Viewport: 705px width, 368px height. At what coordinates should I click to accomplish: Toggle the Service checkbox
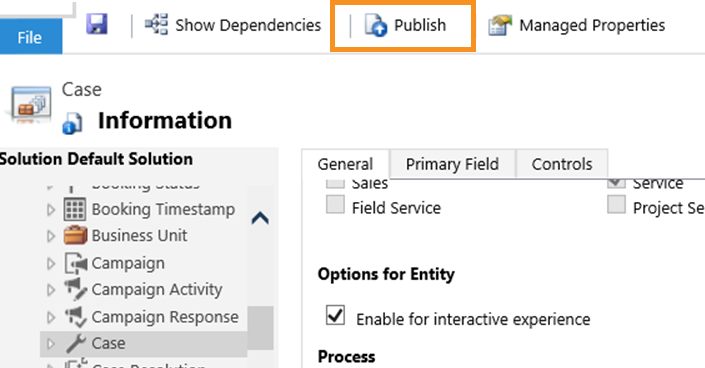pyautogui.click(x=616, y=183)
